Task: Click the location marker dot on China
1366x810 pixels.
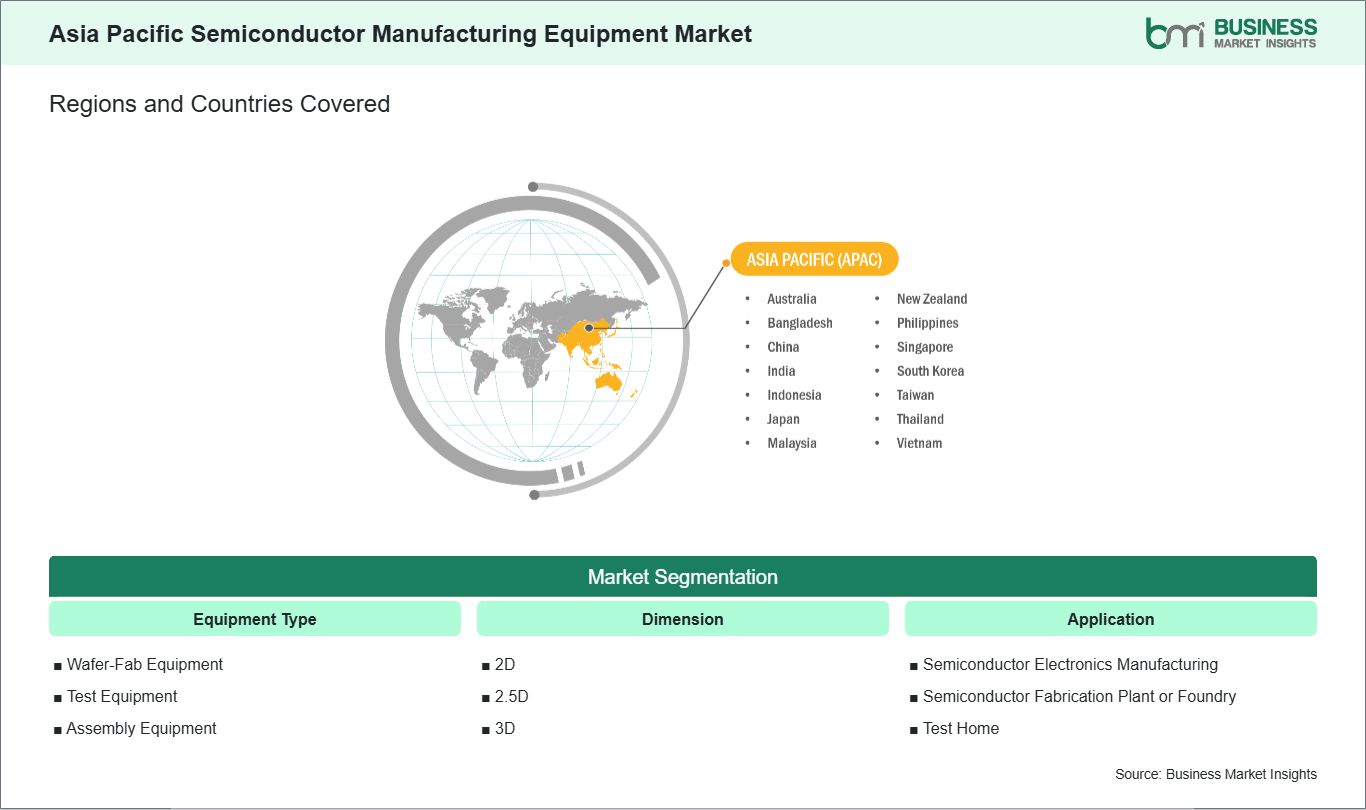Action: (x=589, y=327)
